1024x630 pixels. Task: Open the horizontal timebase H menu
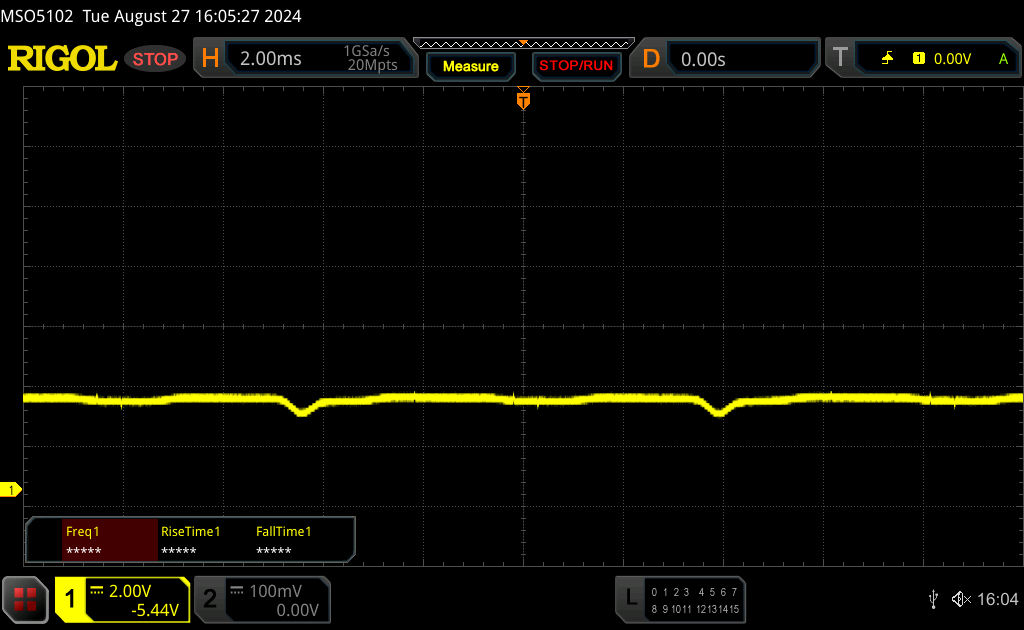click(x=210, y=59)
